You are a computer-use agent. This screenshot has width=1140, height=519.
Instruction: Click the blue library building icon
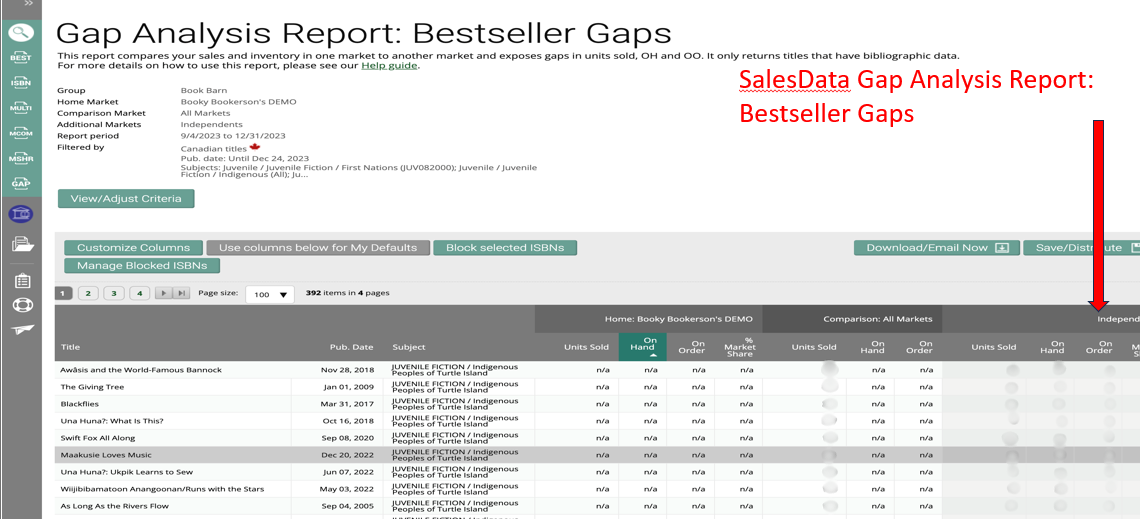pyautogui.click(x=20, y=214)
